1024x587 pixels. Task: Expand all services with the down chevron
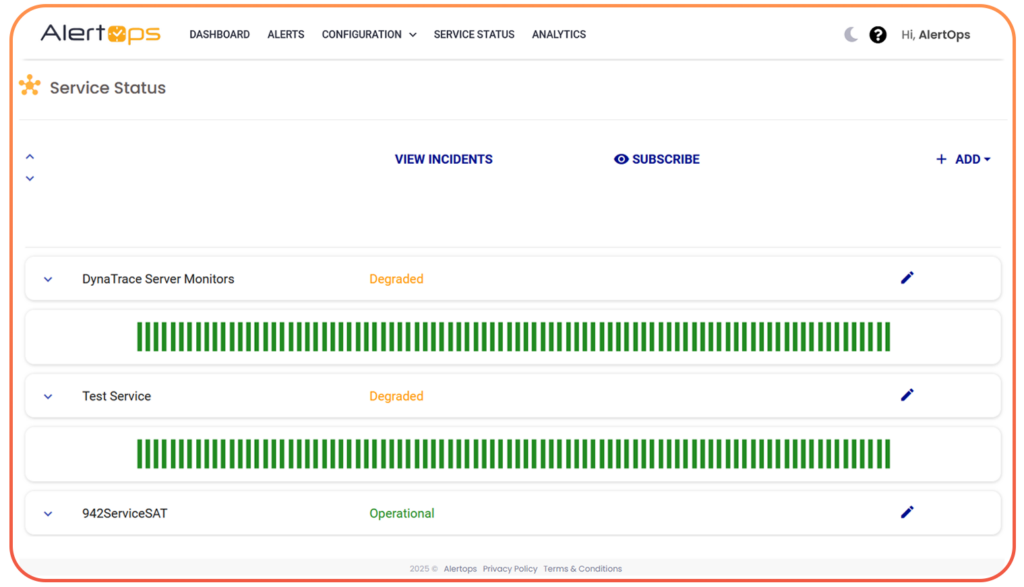click(29, 178)
